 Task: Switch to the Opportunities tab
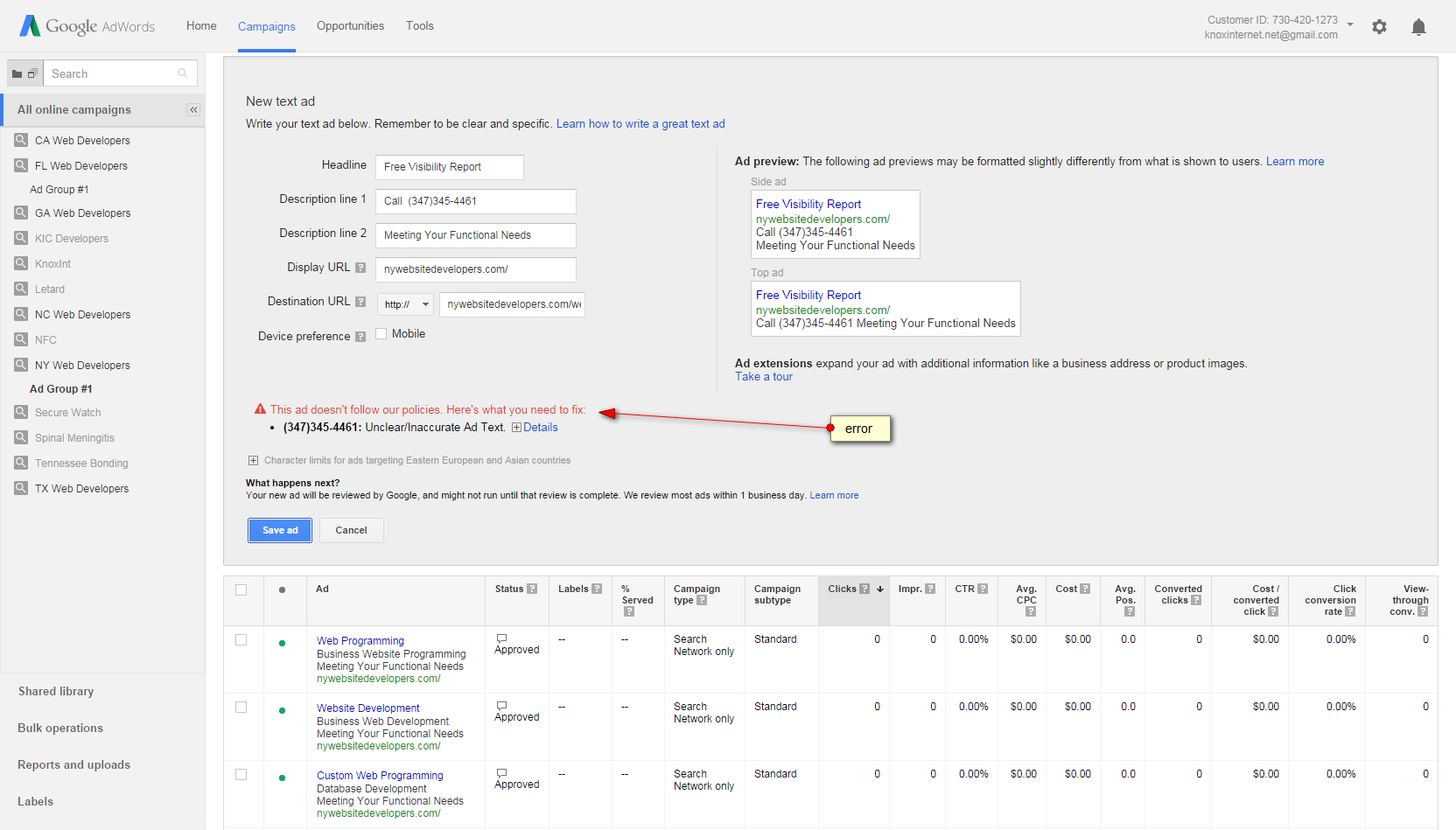[350, 26]
